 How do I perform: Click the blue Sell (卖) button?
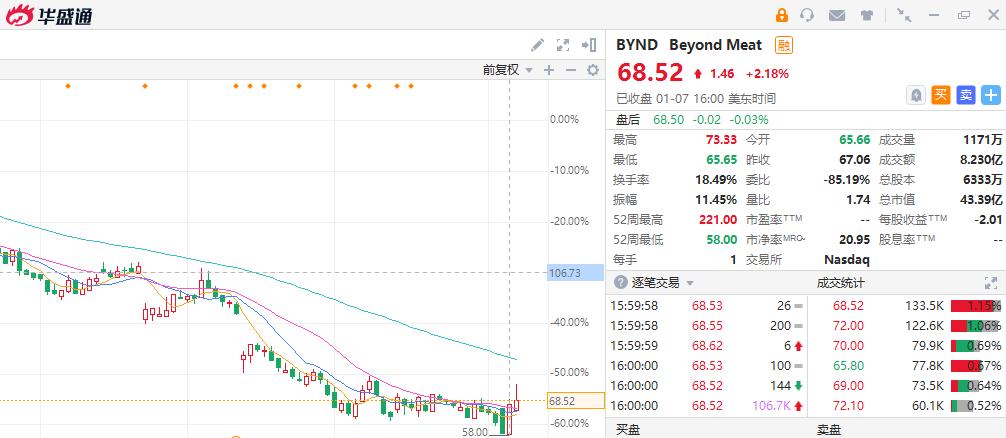coord(966,96)
